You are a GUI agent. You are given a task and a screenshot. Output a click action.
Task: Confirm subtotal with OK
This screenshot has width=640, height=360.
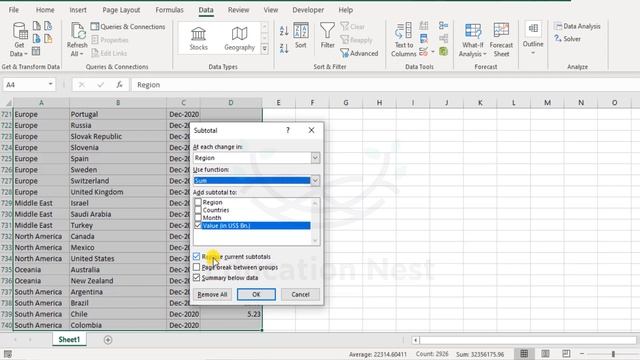(x=256, y=294)
